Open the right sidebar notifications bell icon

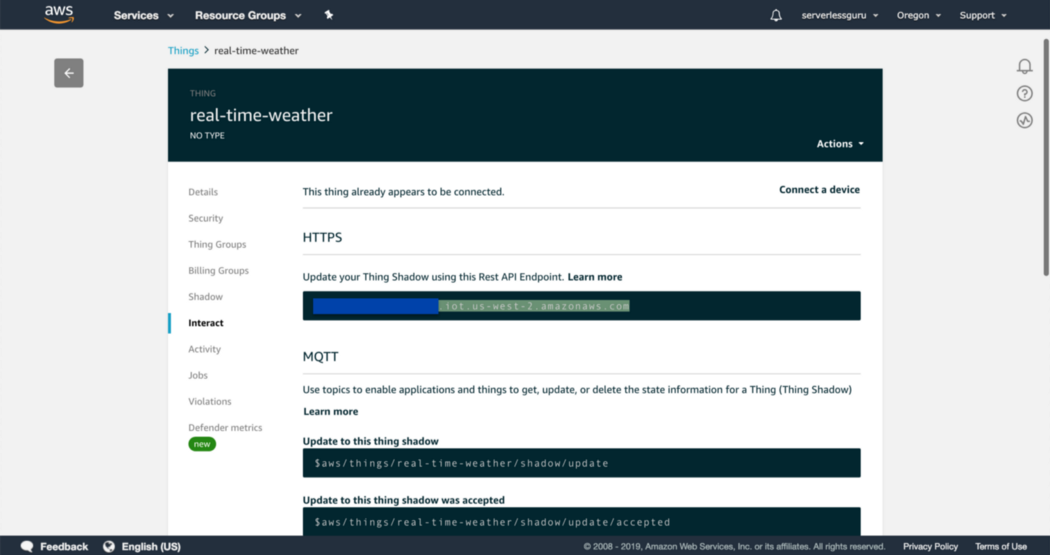1025,66
